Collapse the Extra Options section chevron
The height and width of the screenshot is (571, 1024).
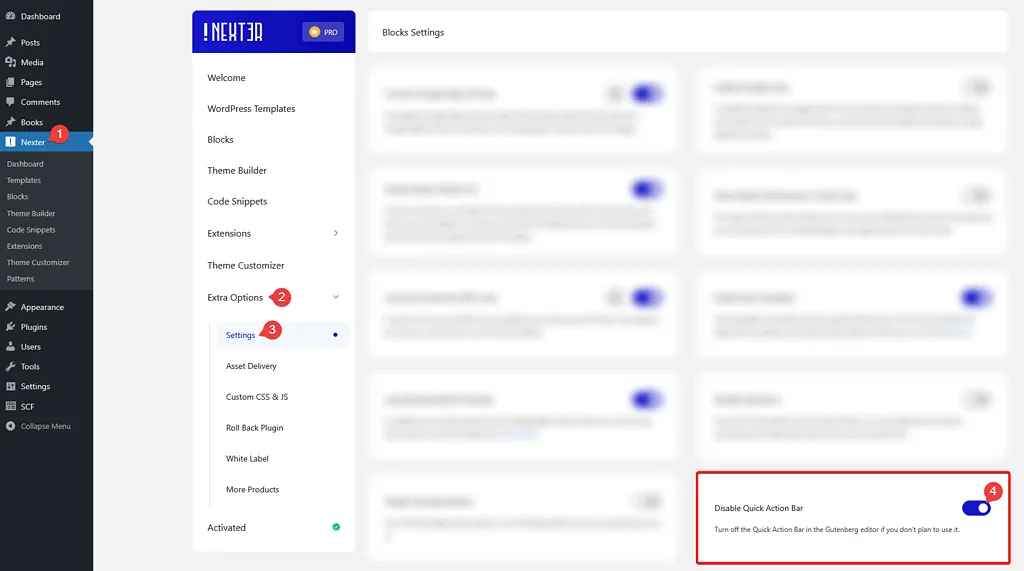coord(335,297)
